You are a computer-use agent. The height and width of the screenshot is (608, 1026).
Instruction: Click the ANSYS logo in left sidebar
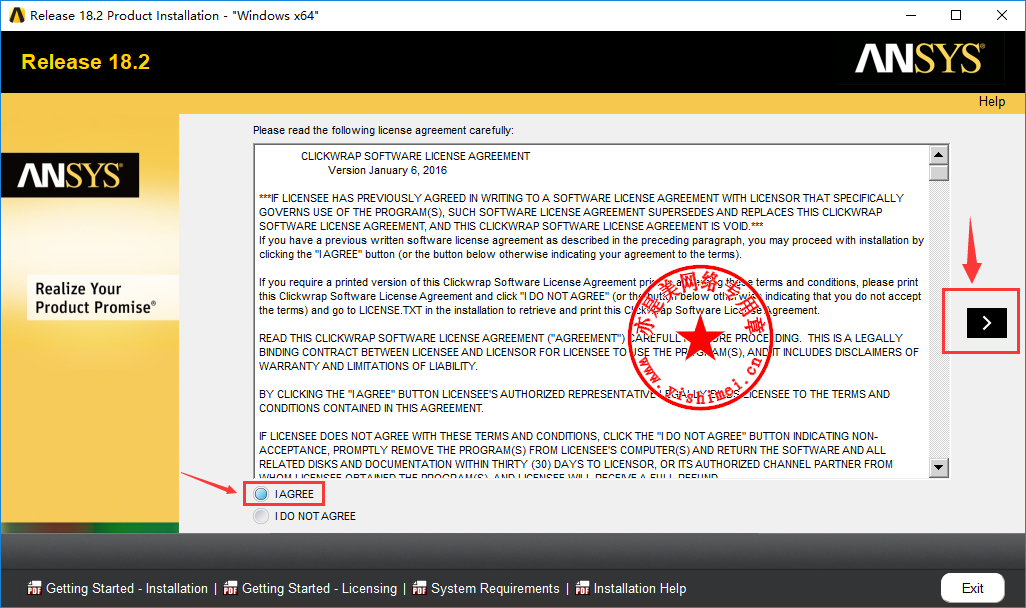(70, 175)
